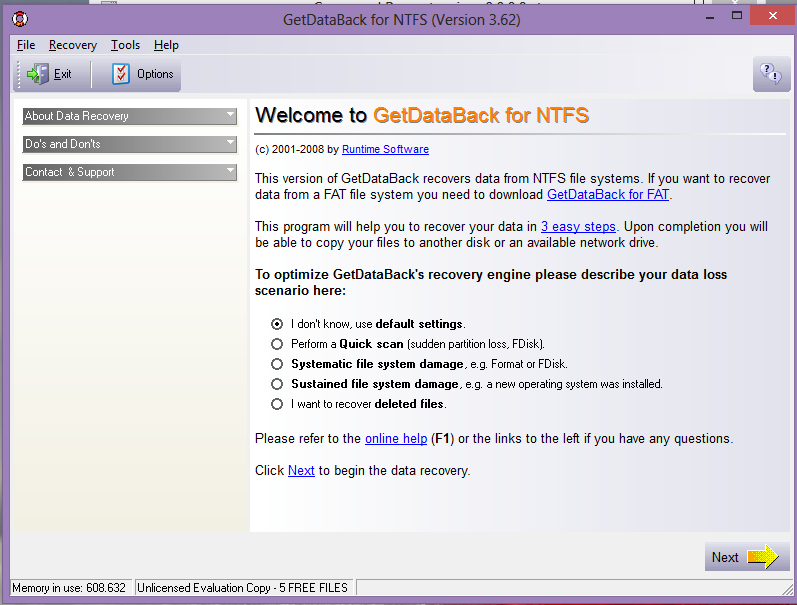Image resolution: width=797 pixels, height=605 pixels.
Task: Expand the About Data Recovery panel
Action: [130, 116]
